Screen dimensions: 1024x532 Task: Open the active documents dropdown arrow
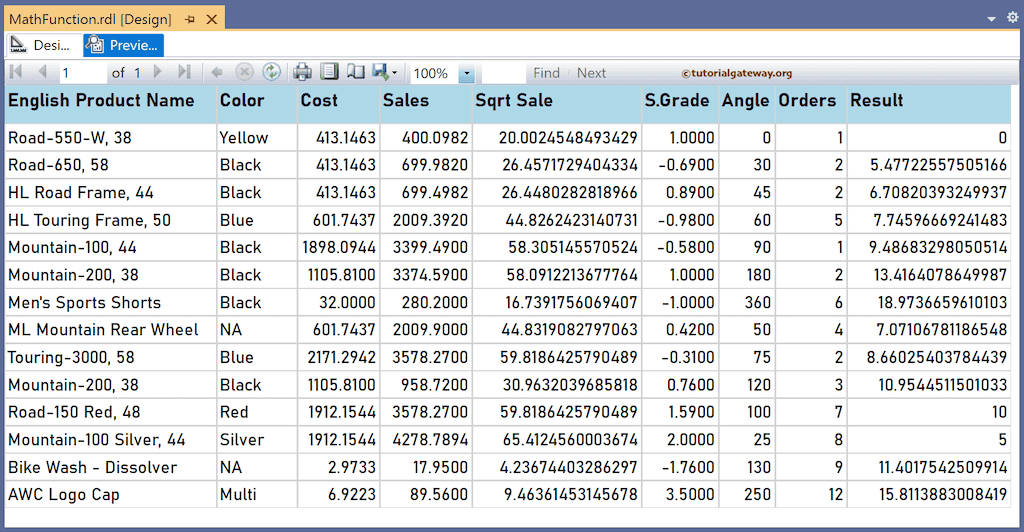click(991, 19)
